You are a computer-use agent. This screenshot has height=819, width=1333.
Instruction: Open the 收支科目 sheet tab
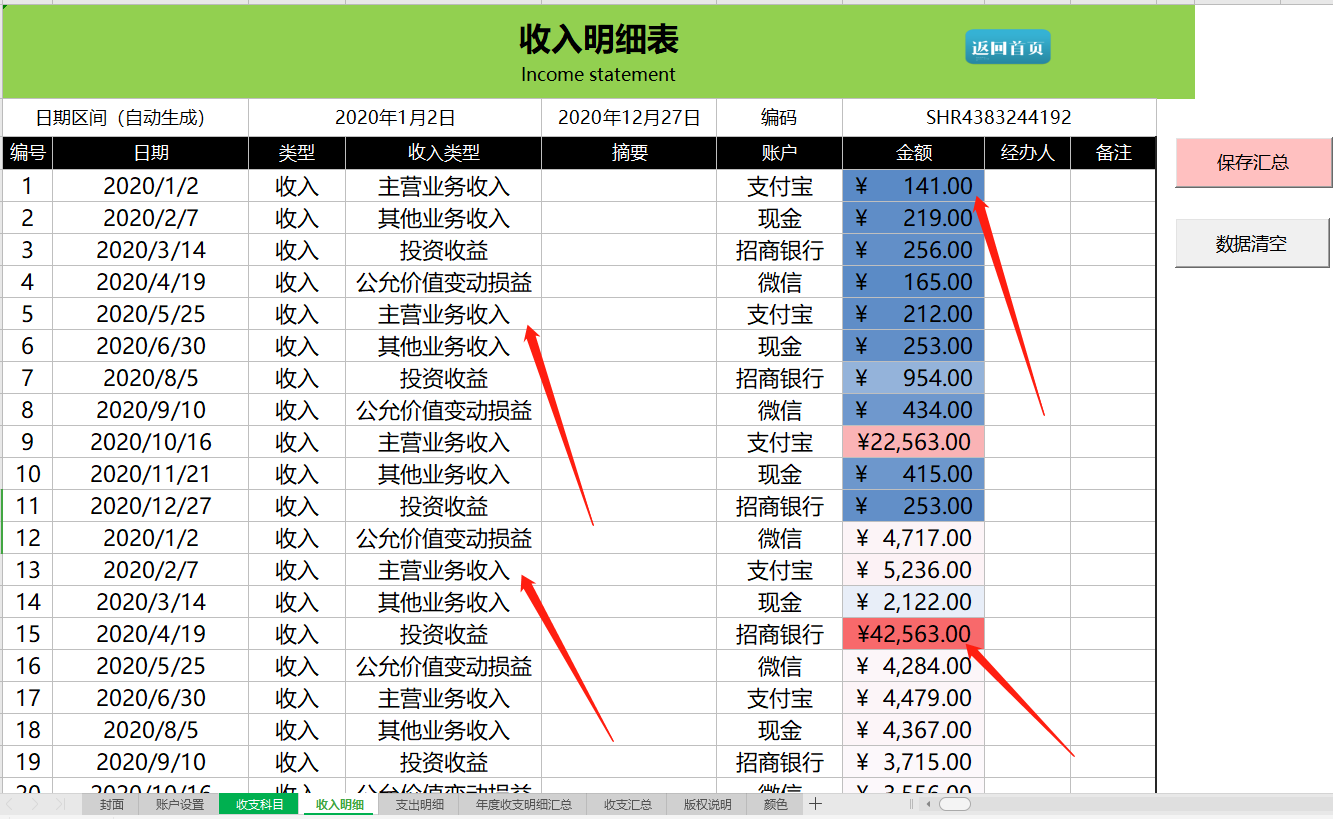pos(258,803)
